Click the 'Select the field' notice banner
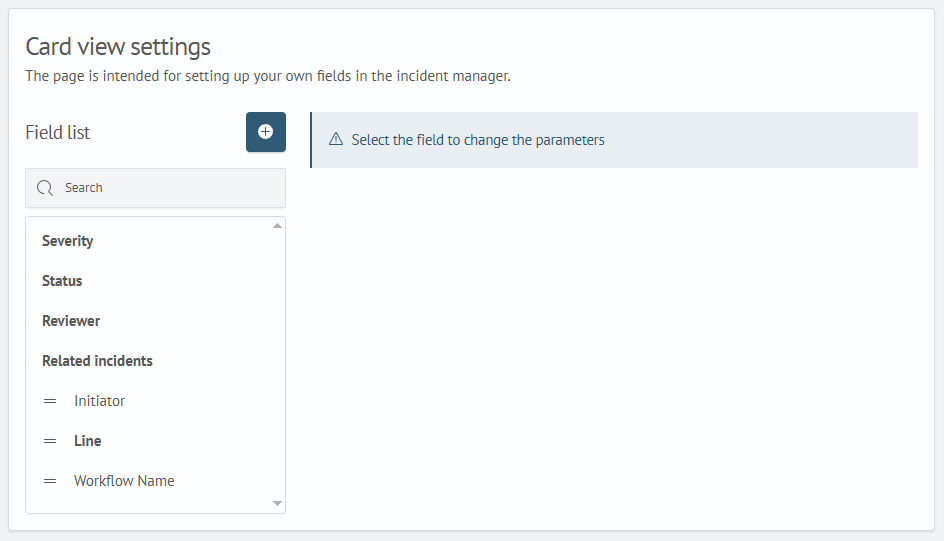The height and width of the screenshot is (541, 944). click(x=614, y=140)
